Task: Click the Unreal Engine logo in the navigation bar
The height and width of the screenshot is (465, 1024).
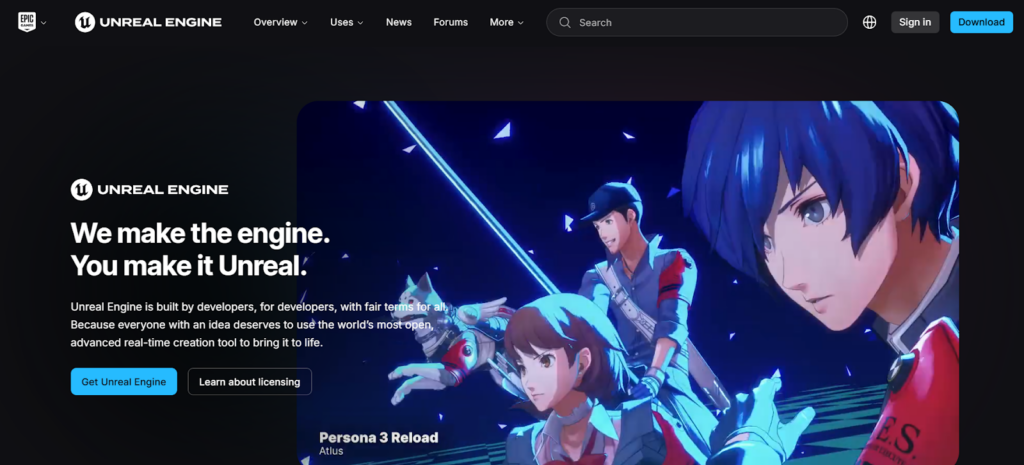Action: pyautogui.click(x=148, y=22)
